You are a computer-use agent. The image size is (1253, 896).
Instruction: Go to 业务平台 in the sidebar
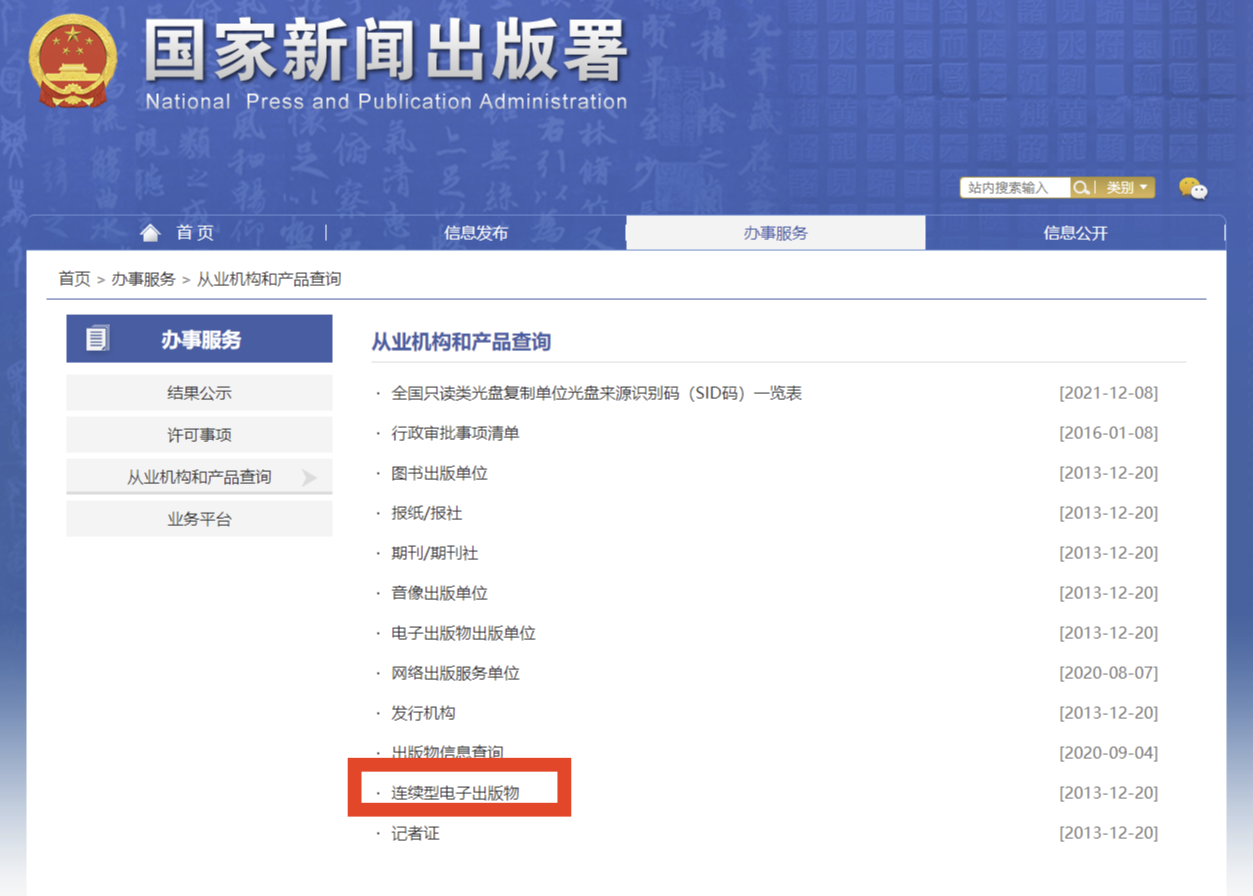(199, 519)
